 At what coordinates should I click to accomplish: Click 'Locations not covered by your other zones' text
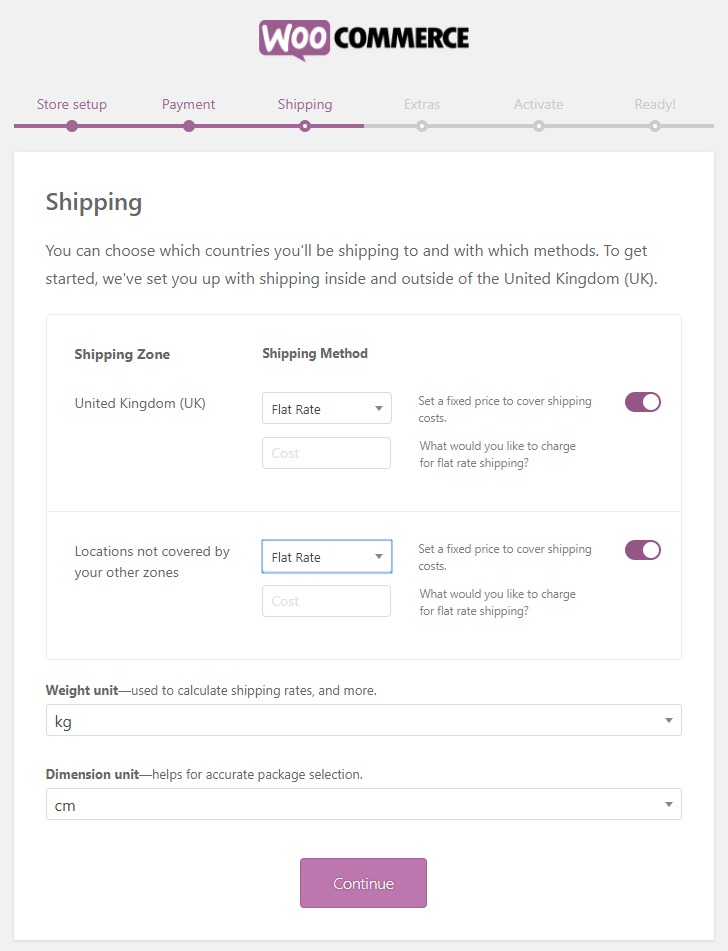(152, 562)
